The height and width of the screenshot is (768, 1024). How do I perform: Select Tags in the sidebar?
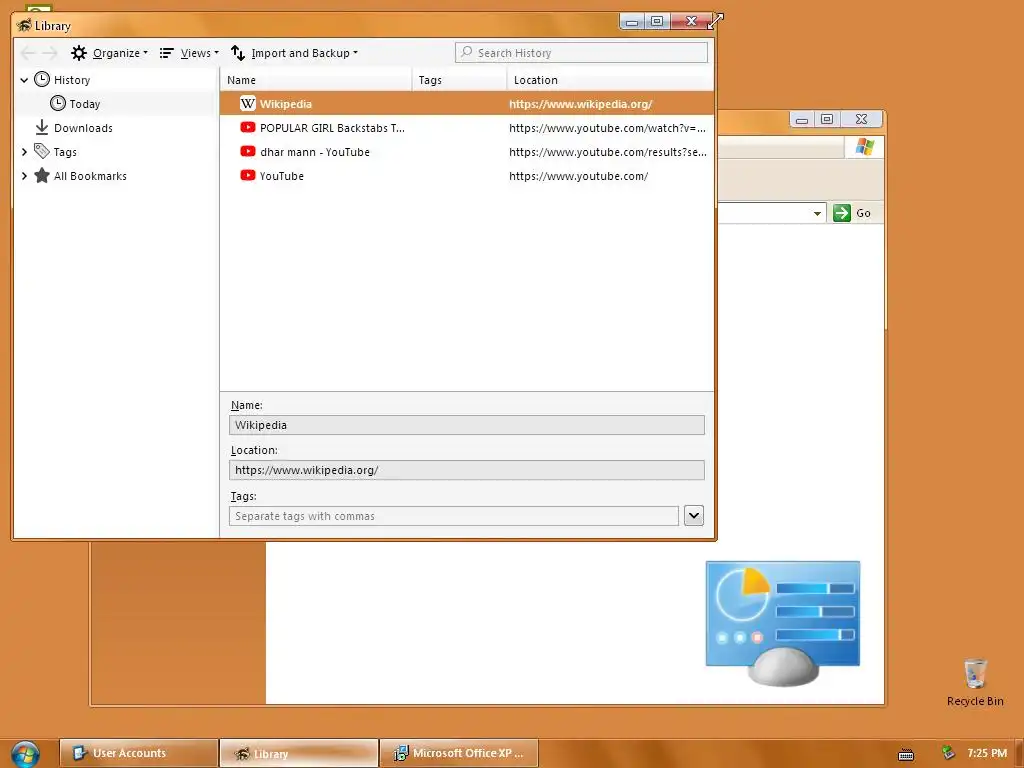pos(65,152)
